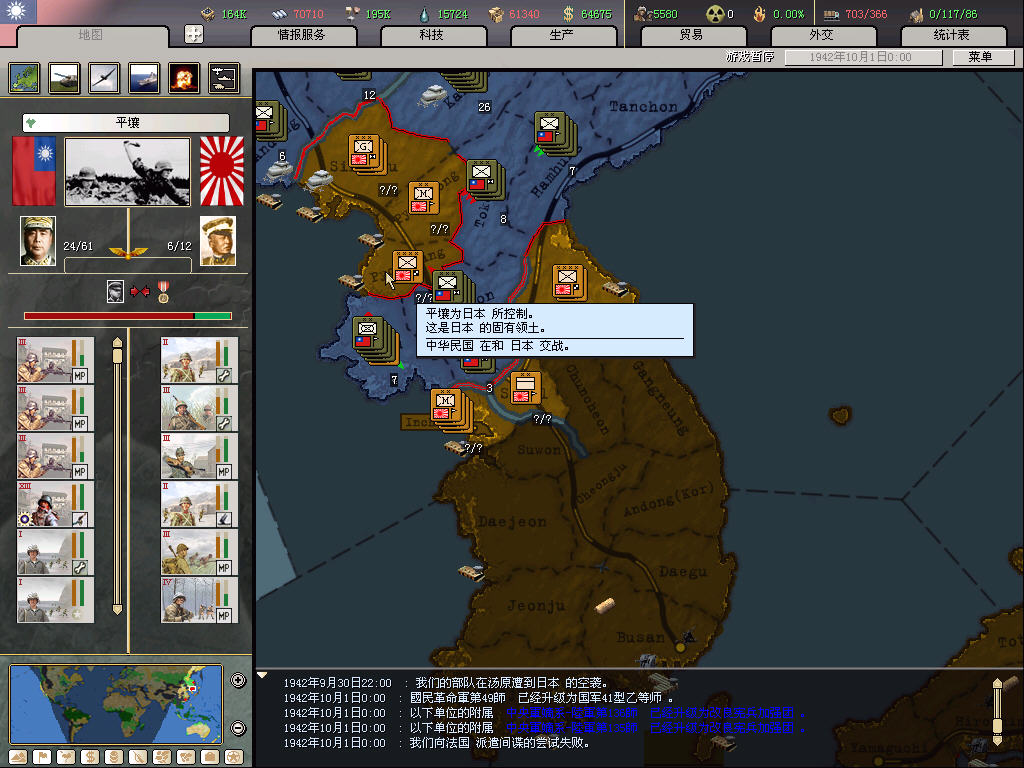Open the combined forces overview icon
The image size is (1024, 768).
coord(224,78)
